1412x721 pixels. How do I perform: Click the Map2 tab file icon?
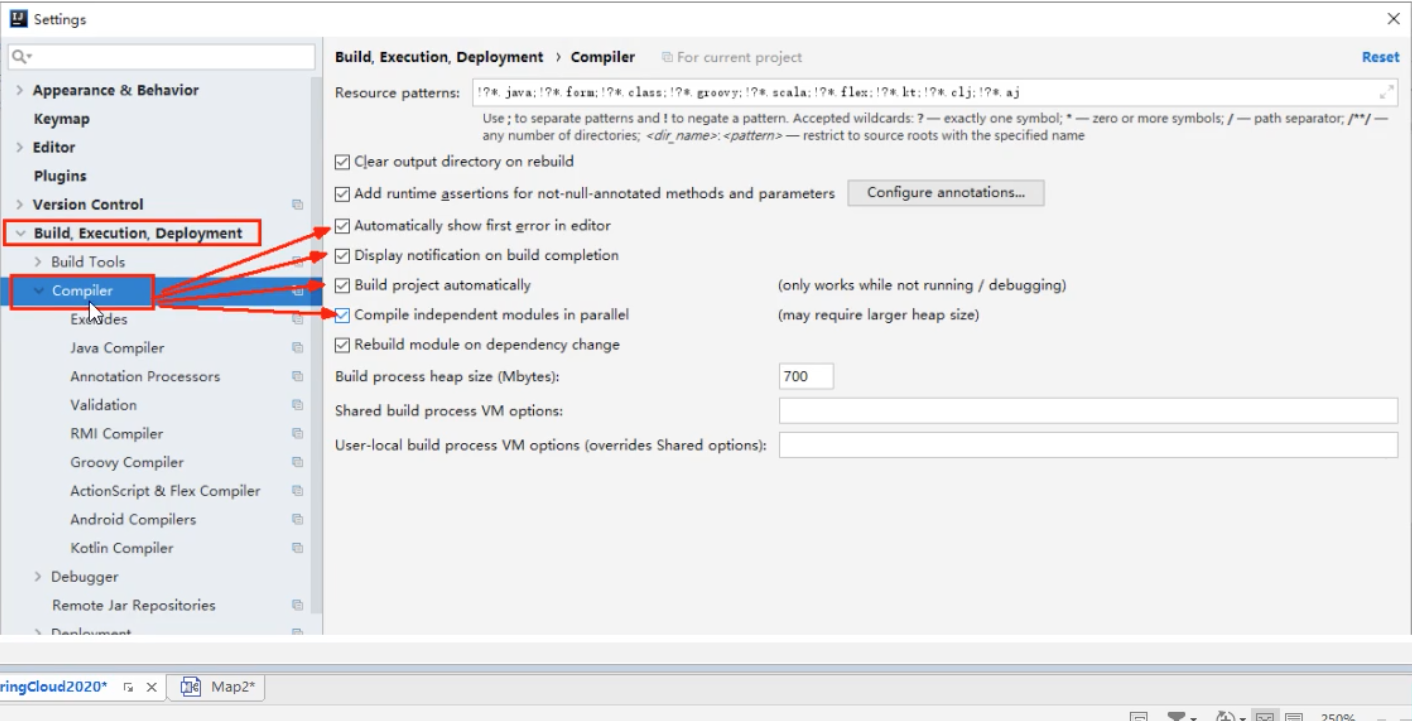191,687
